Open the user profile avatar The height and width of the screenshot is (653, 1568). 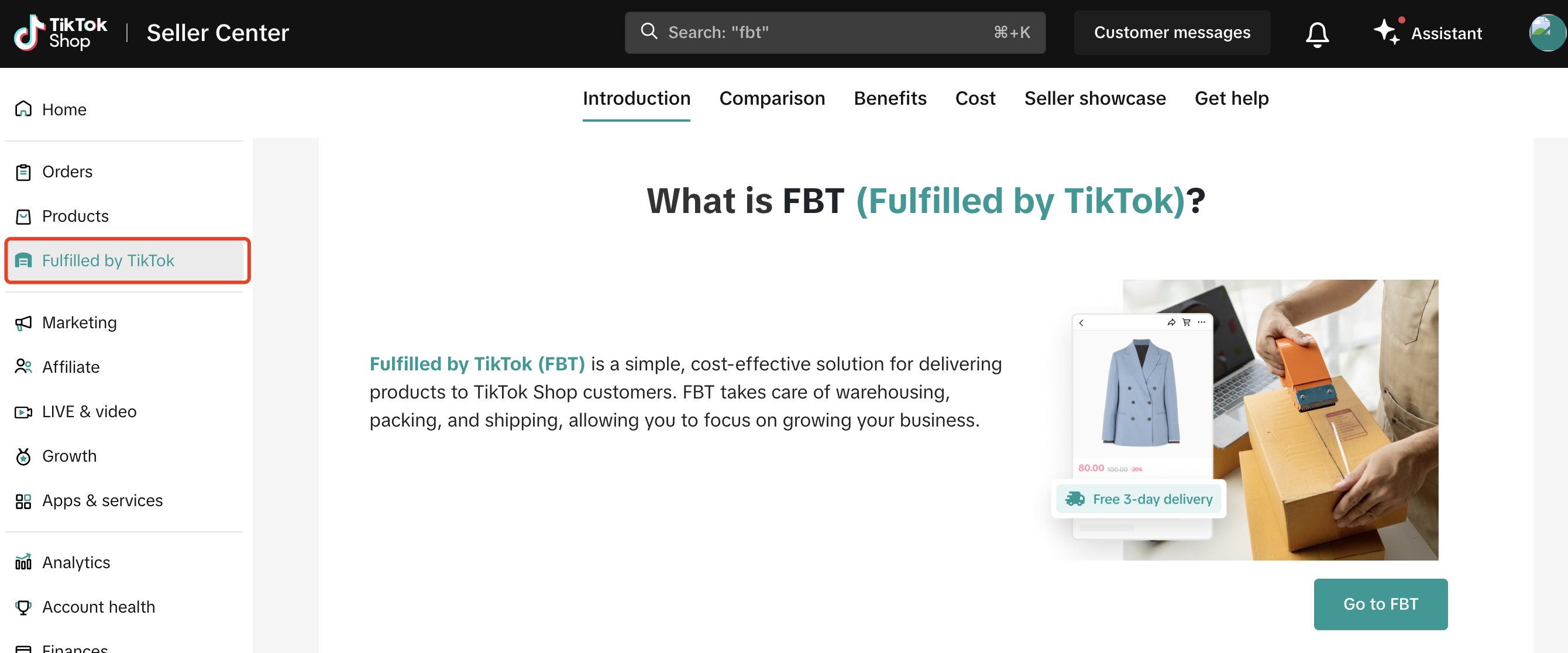(1546, 33)
